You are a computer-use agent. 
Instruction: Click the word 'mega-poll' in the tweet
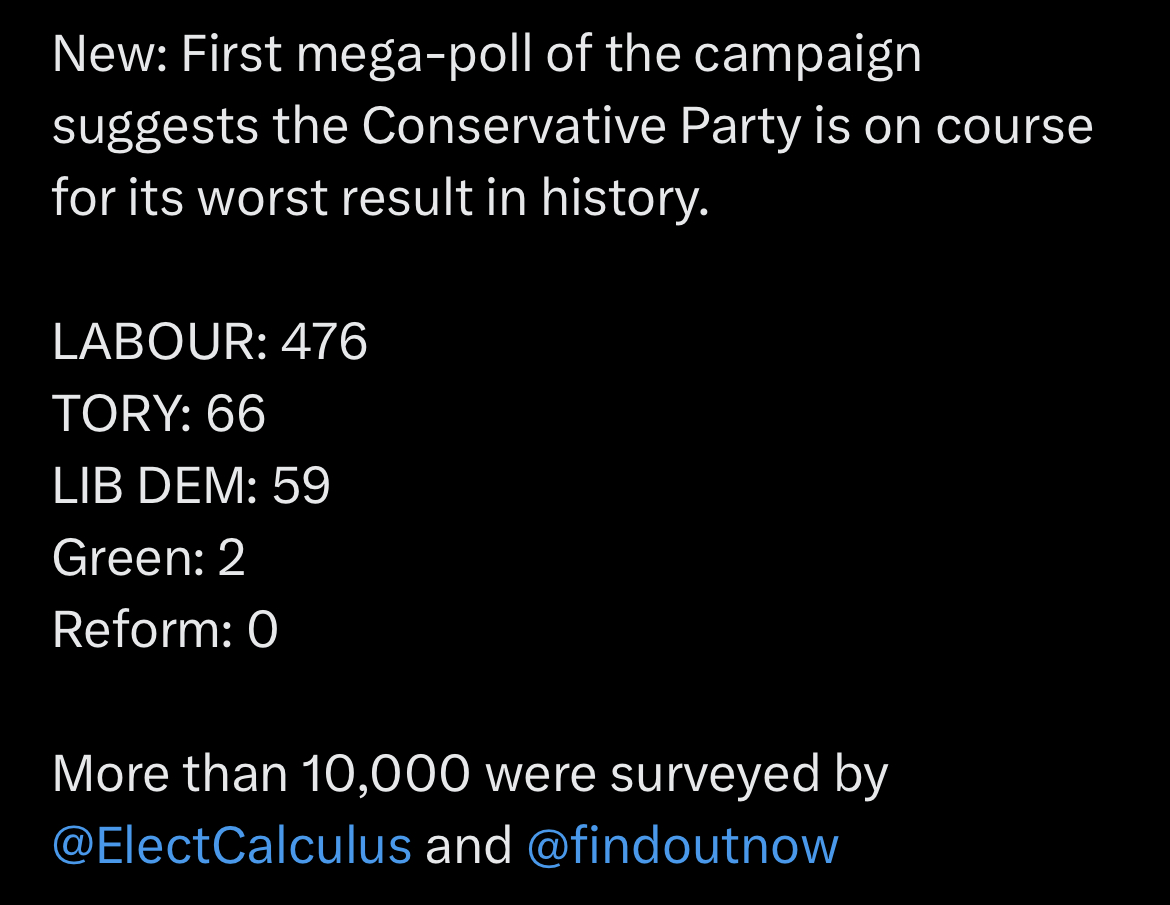click(x=414, y=57)
